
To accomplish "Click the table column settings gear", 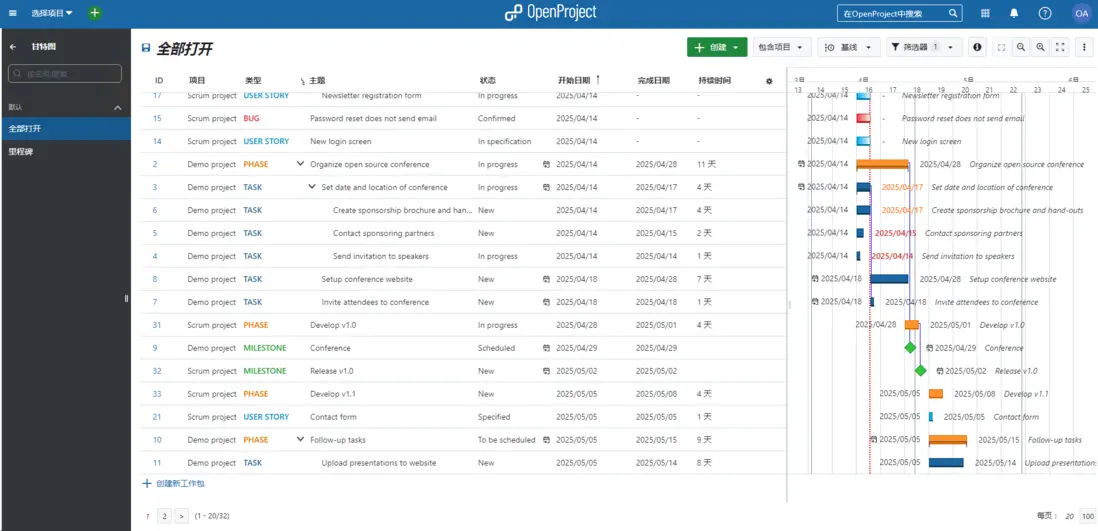I will [x=769, y=81].
